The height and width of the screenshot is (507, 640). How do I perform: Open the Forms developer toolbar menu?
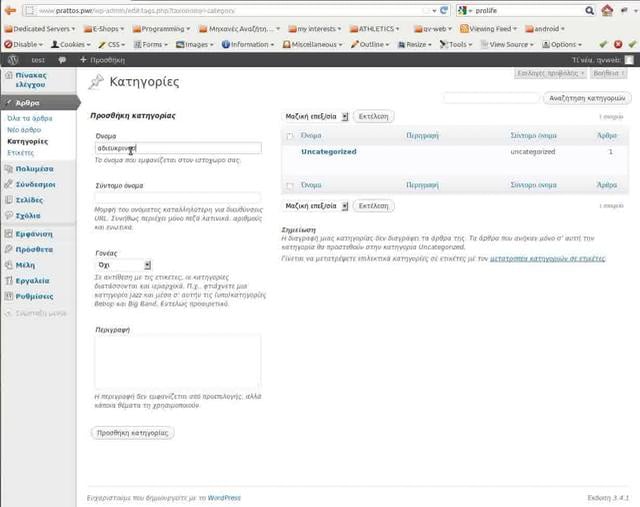coord(151,44)
